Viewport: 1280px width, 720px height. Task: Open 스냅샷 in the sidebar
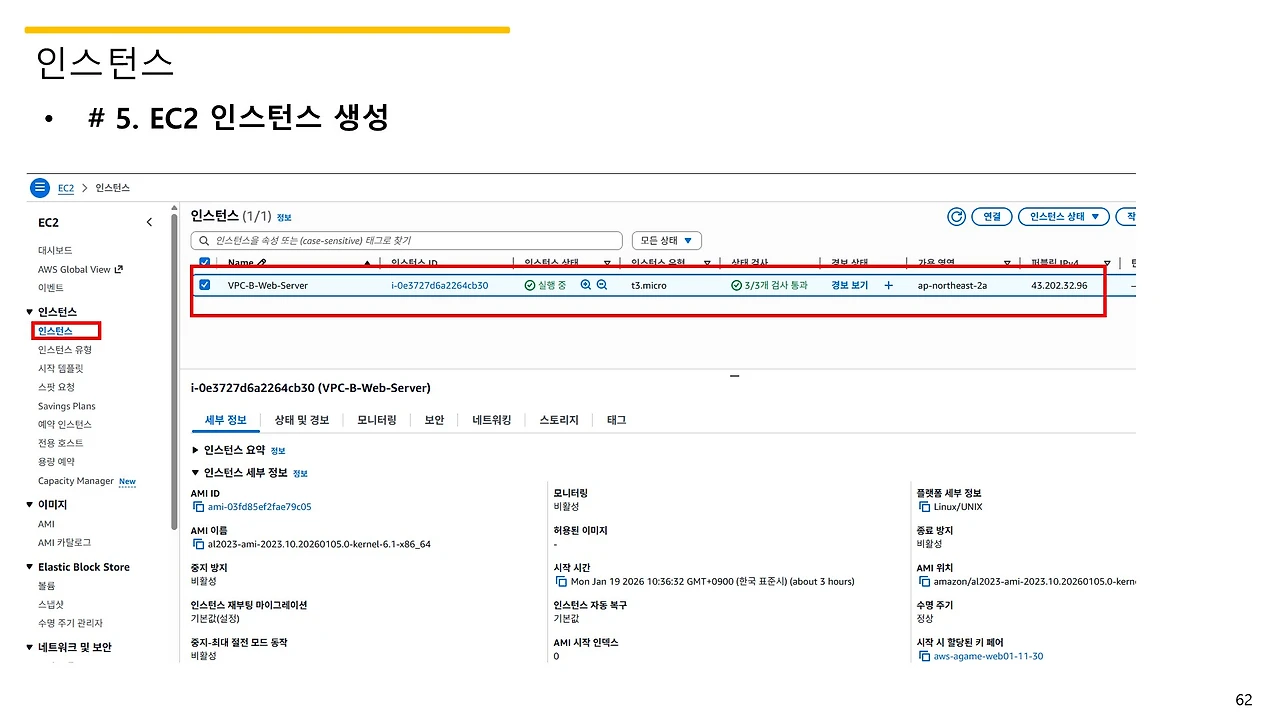pos(51,605)
